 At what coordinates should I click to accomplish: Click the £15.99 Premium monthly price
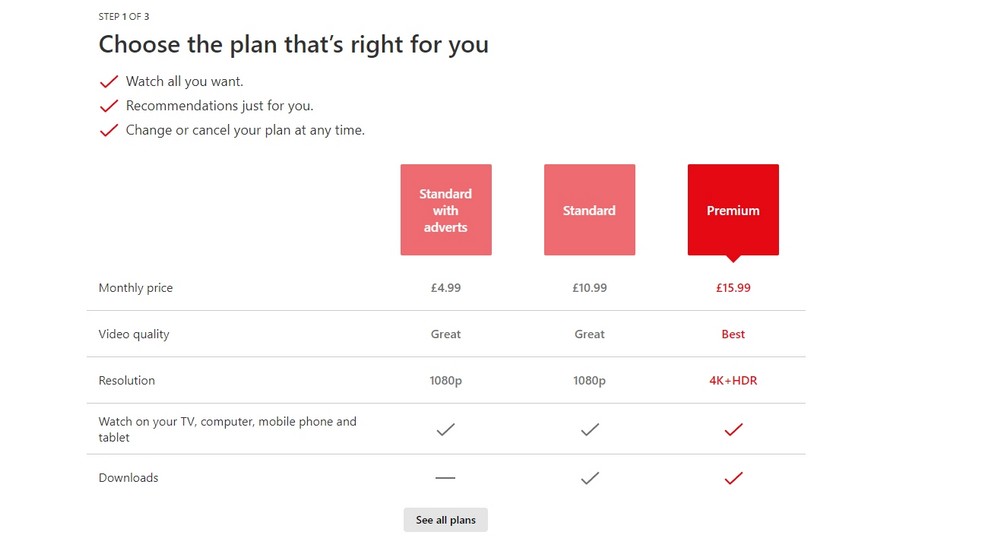[x=733, y=288]
